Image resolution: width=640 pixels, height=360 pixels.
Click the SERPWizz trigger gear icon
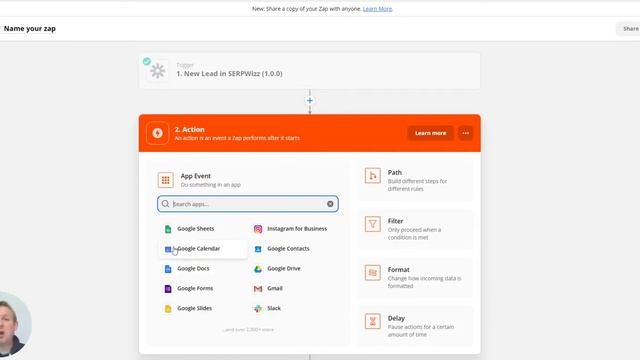158,71
